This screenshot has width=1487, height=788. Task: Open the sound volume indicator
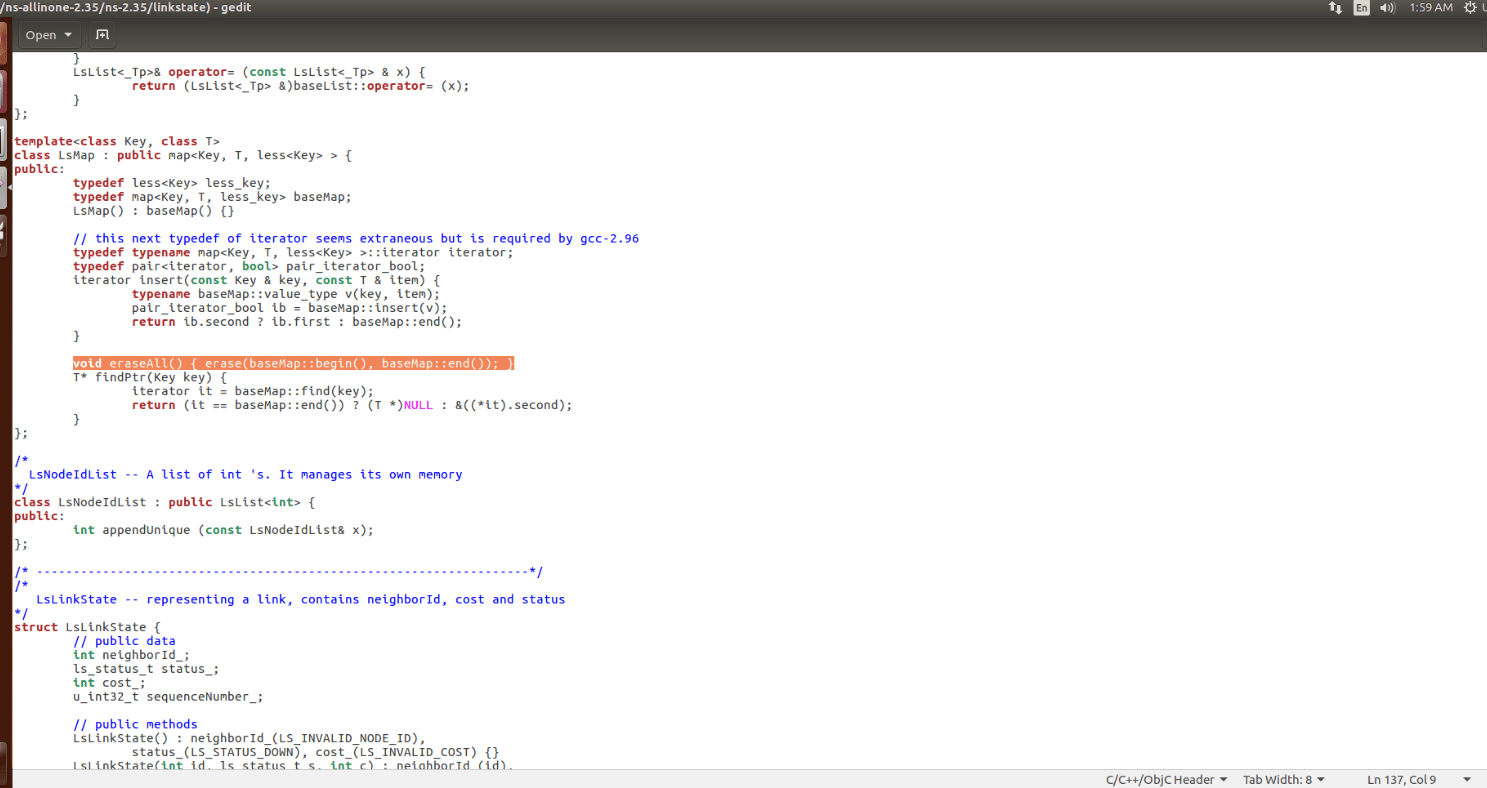1388,8
